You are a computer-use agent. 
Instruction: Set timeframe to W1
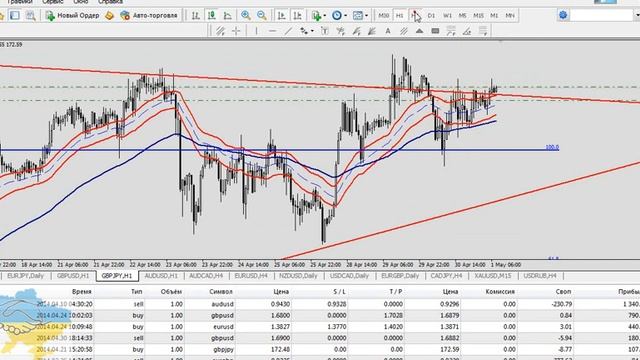coord(447,16)
